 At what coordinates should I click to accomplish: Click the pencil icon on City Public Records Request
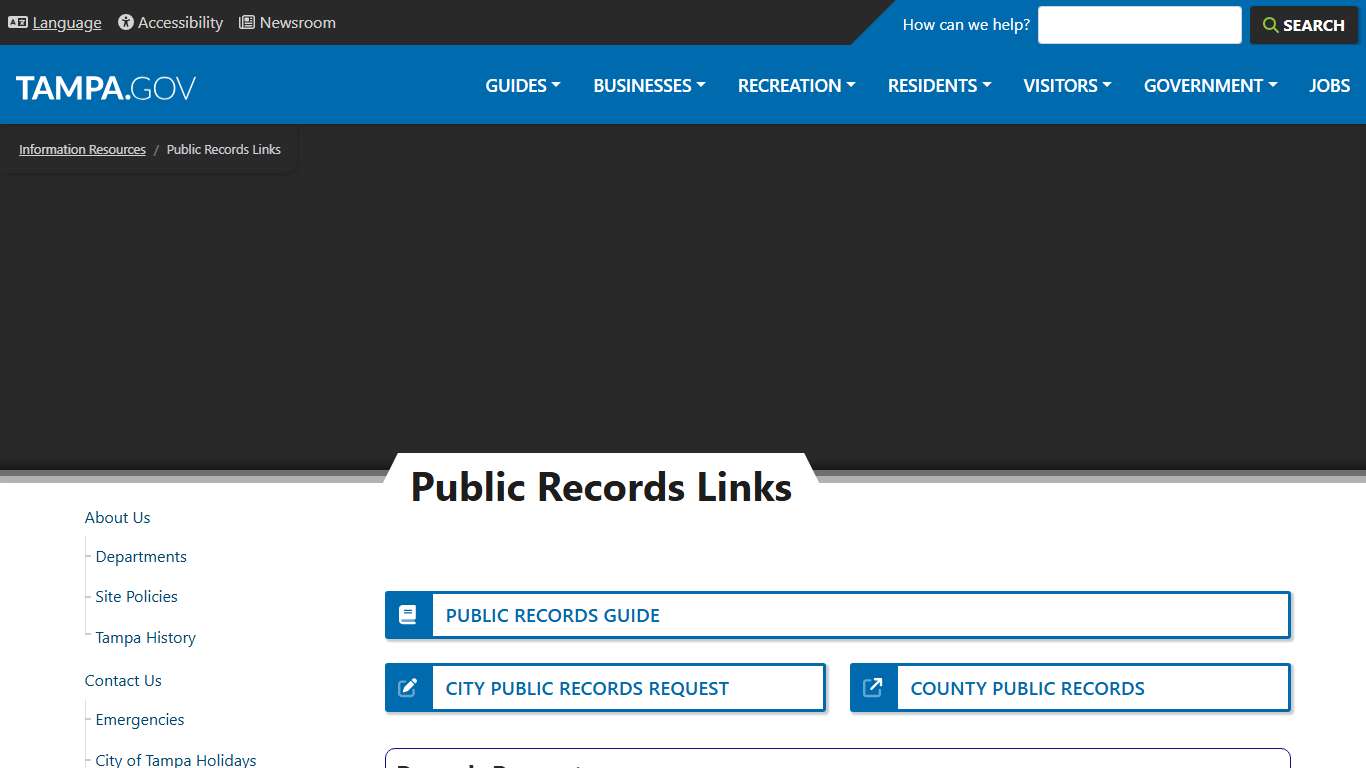click(408, 687)
